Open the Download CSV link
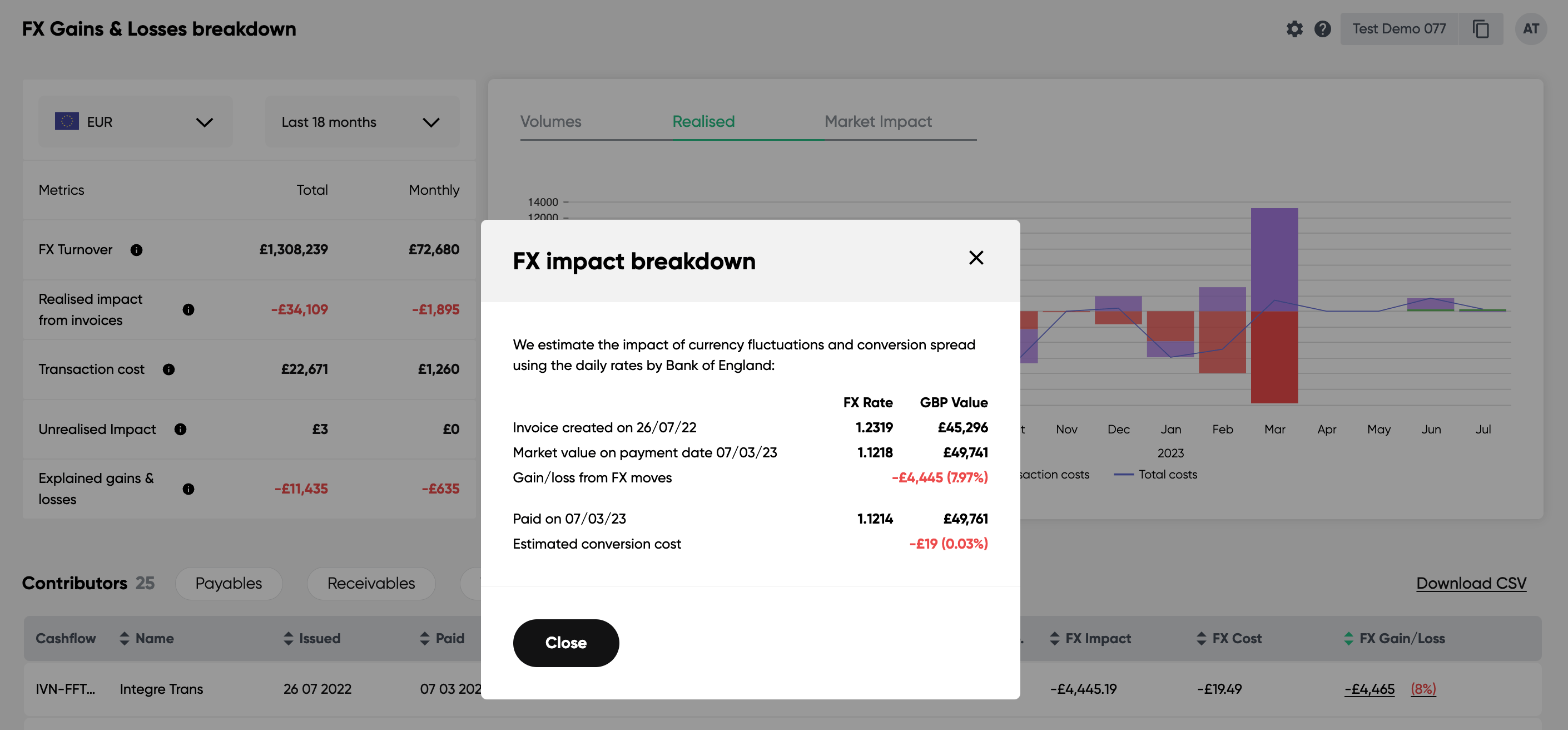The width and height of the screenshot is (1568, 730). (1471, 583)
